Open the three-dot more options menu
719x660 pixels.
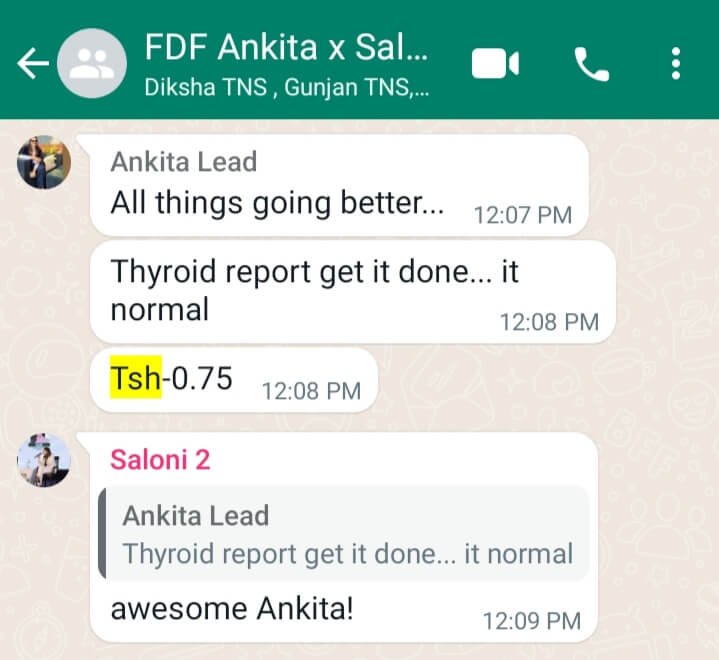[675, 63]
